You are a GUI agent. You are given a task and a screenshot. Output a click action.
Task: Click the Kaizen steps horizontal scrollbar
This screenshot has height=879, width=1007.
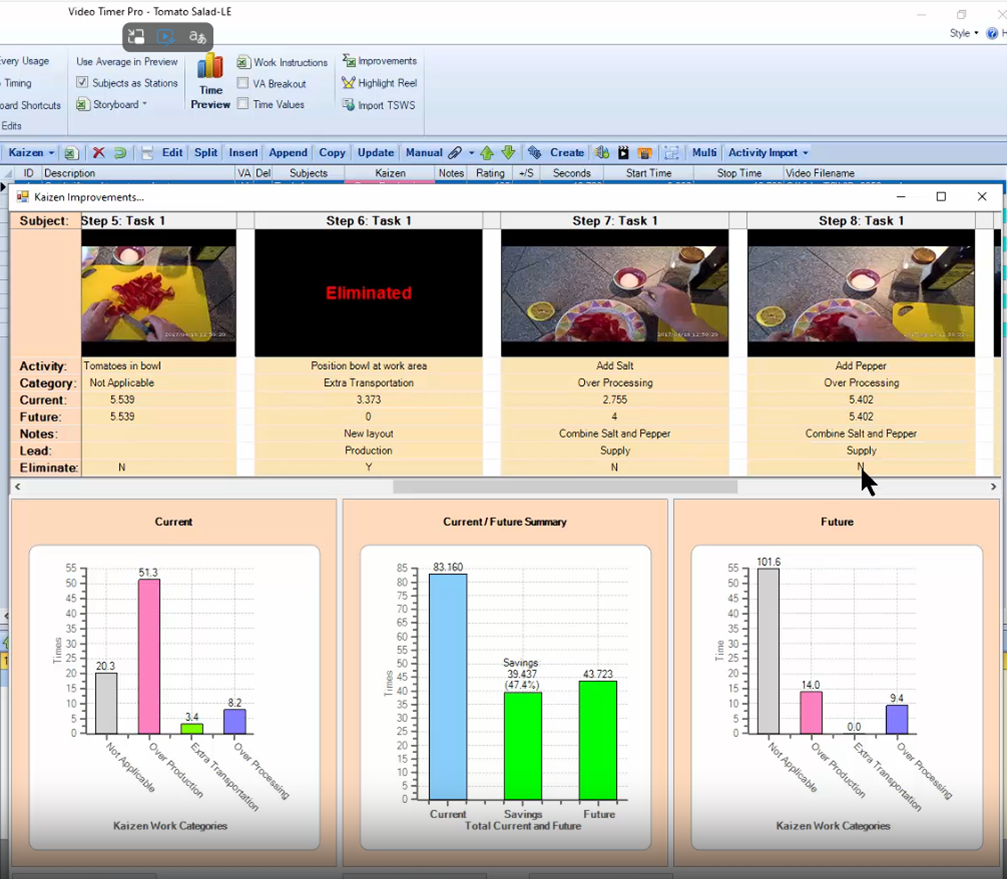(x=565, y=487)
